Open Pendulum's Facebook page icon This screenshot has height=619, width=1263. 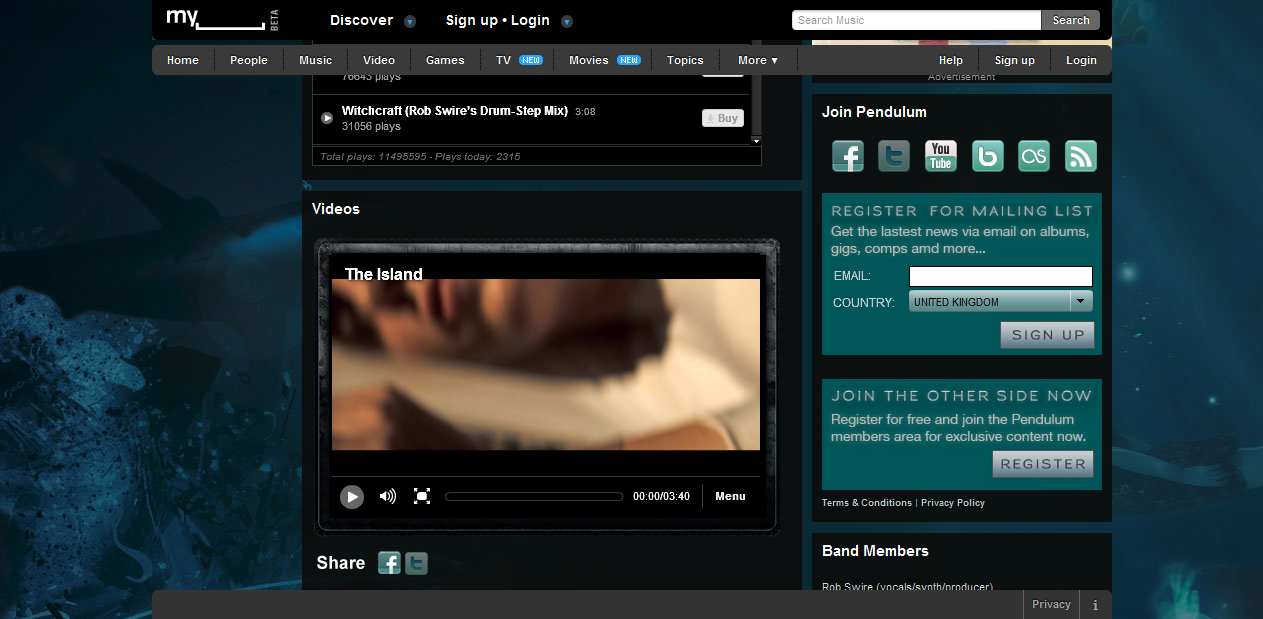pos(848,156)
